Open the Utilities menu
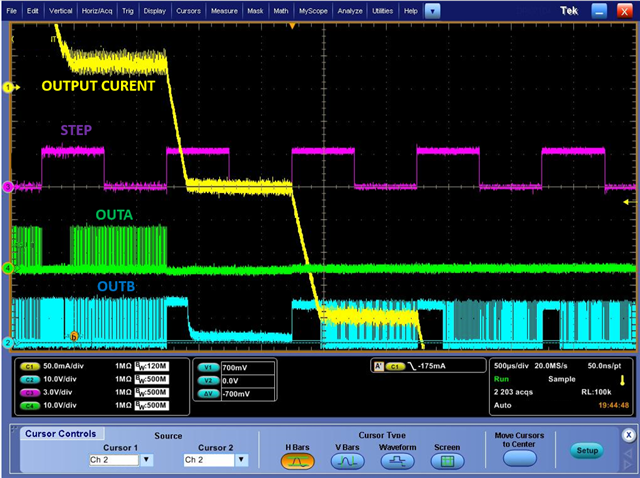This screenshot has width=640, height=478. tap(382, 11)
